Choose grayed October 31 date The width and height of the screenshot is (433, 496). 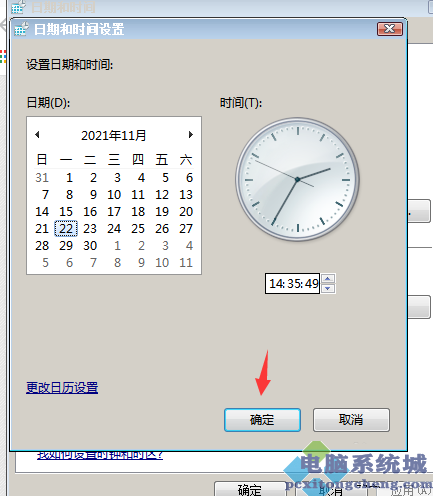click(x=42, y=178)
